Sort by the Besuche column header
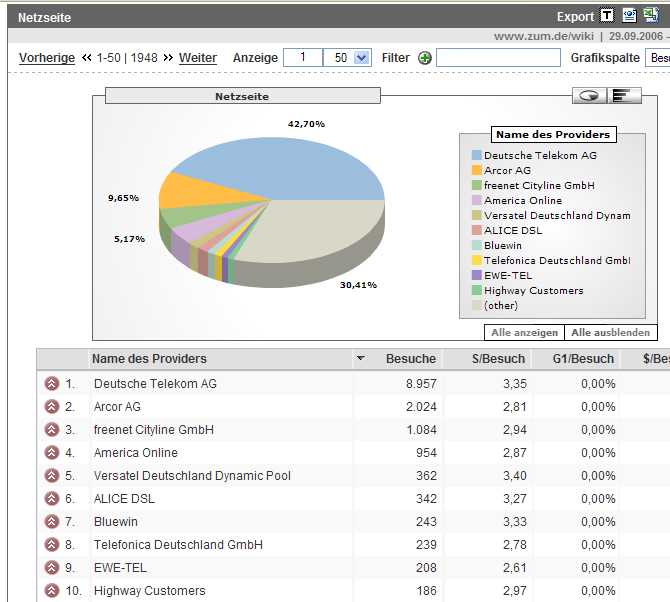The width and height of the screenshot is (670, 602). pos(411,359)
